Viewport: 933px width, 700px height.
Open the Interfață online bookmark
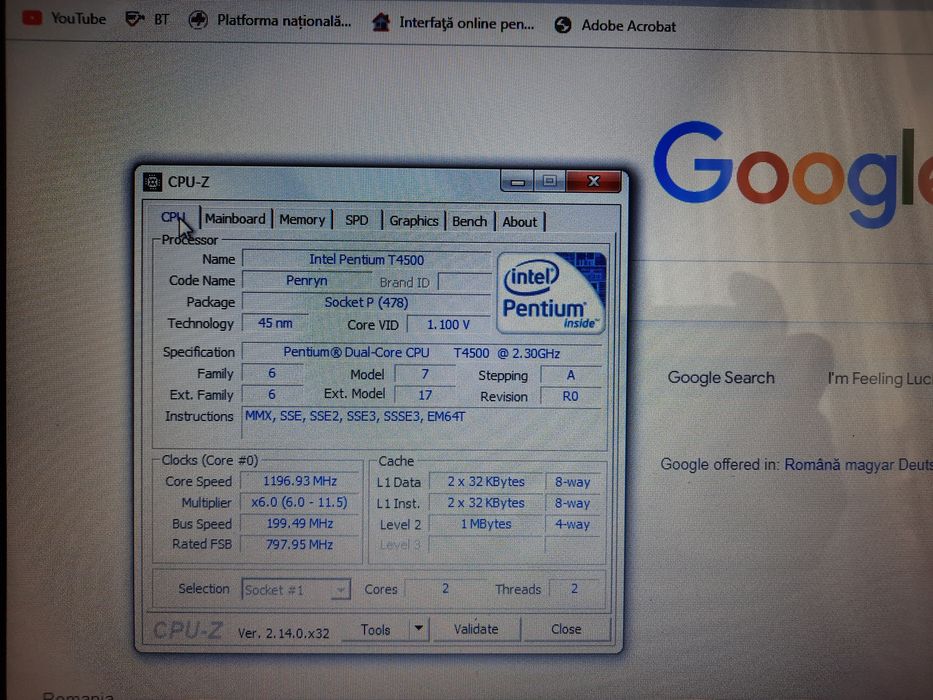[x=453, y=23]
